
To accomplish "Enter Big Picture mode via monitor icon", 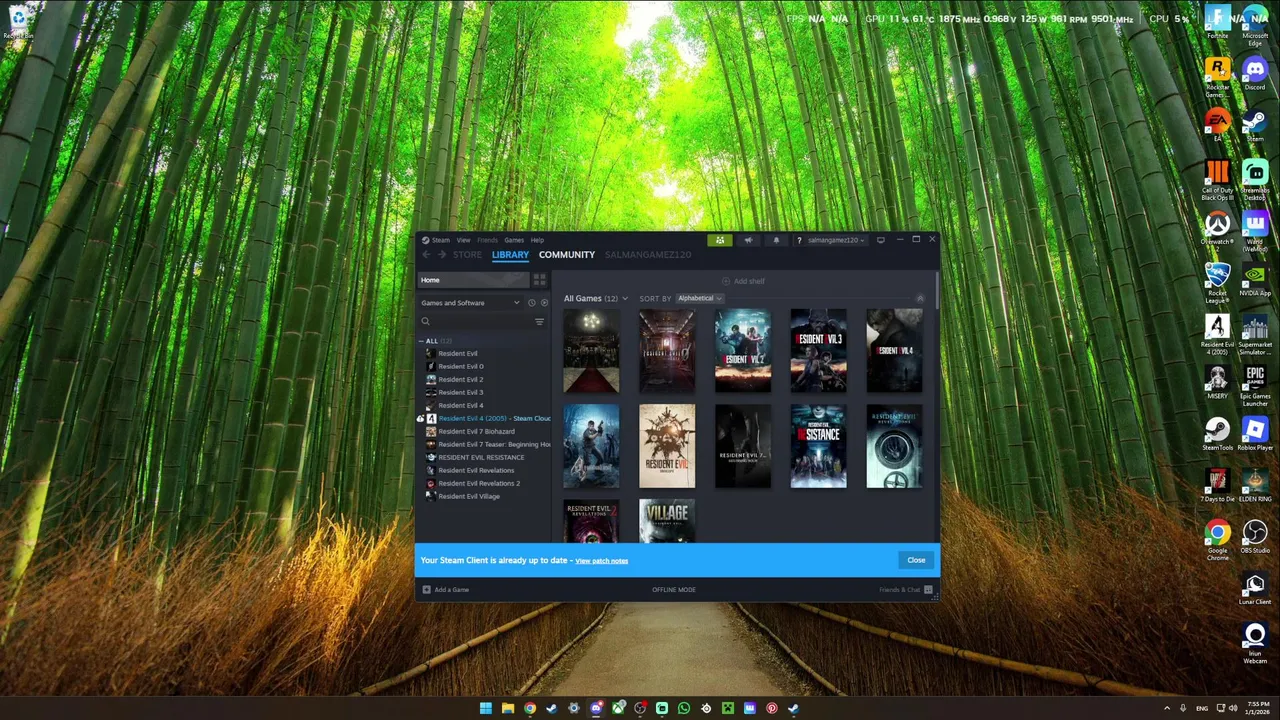I will click(x=881, y=240).
